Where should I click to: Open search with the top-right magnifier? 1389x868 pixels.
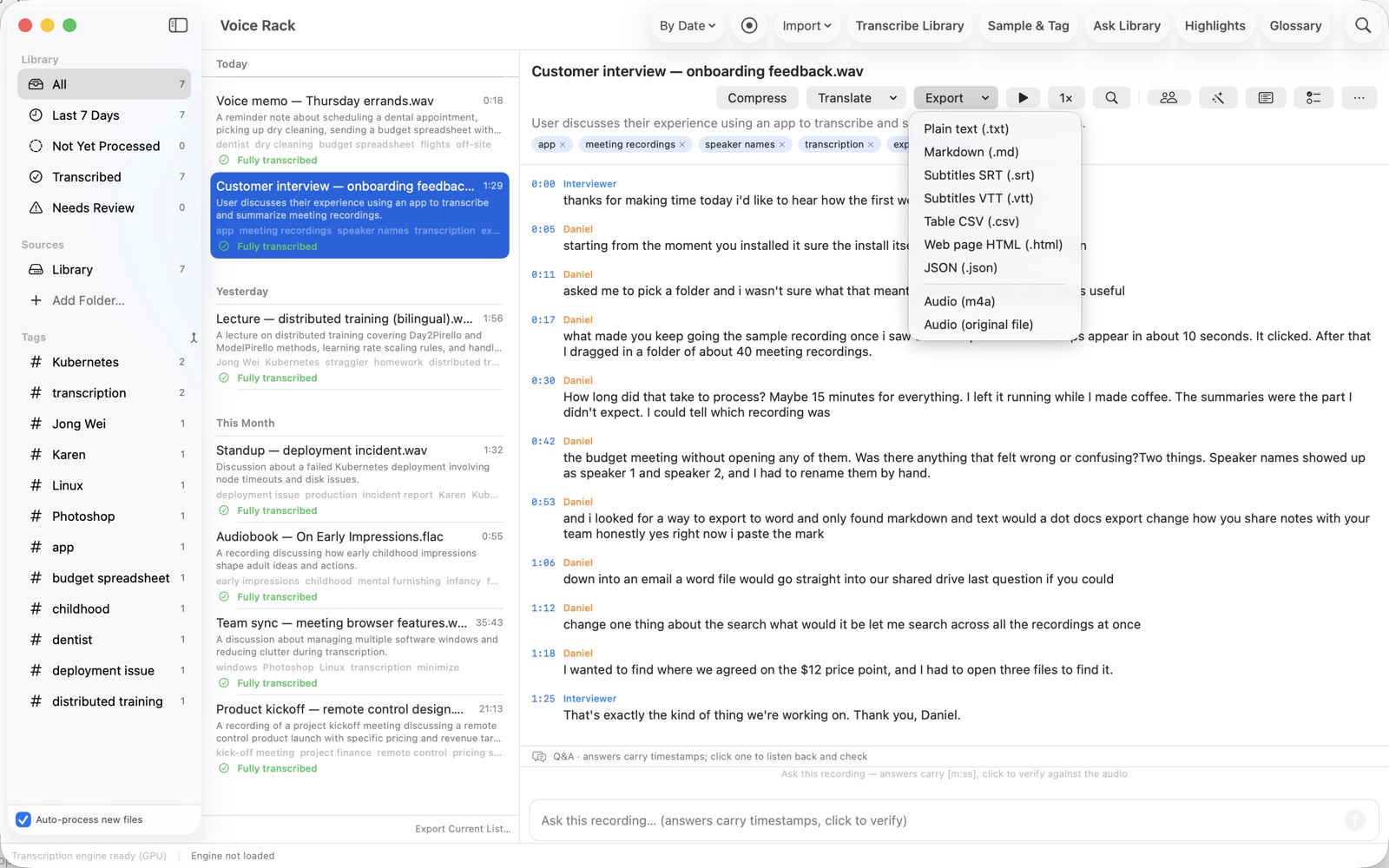pos(1363,25)
